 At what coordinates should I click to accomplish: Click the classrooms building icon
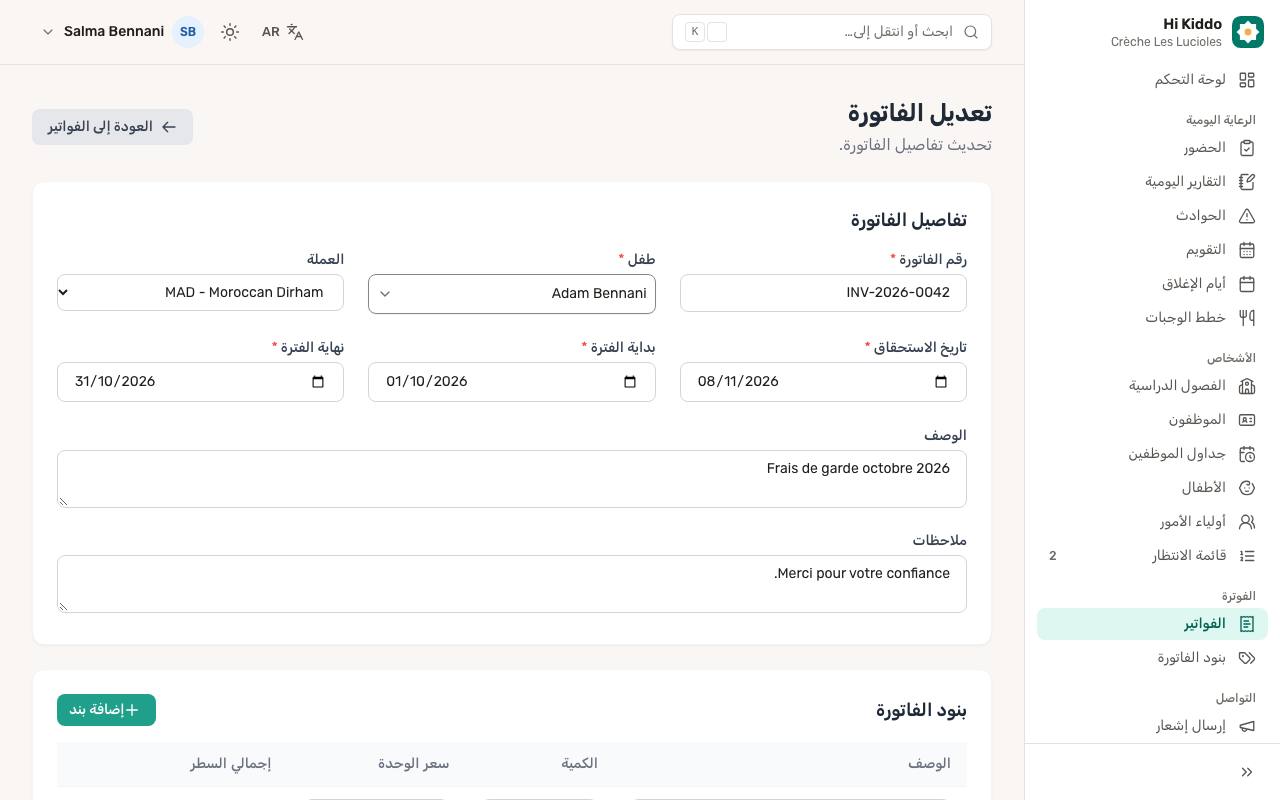(x=1247, y=386)
